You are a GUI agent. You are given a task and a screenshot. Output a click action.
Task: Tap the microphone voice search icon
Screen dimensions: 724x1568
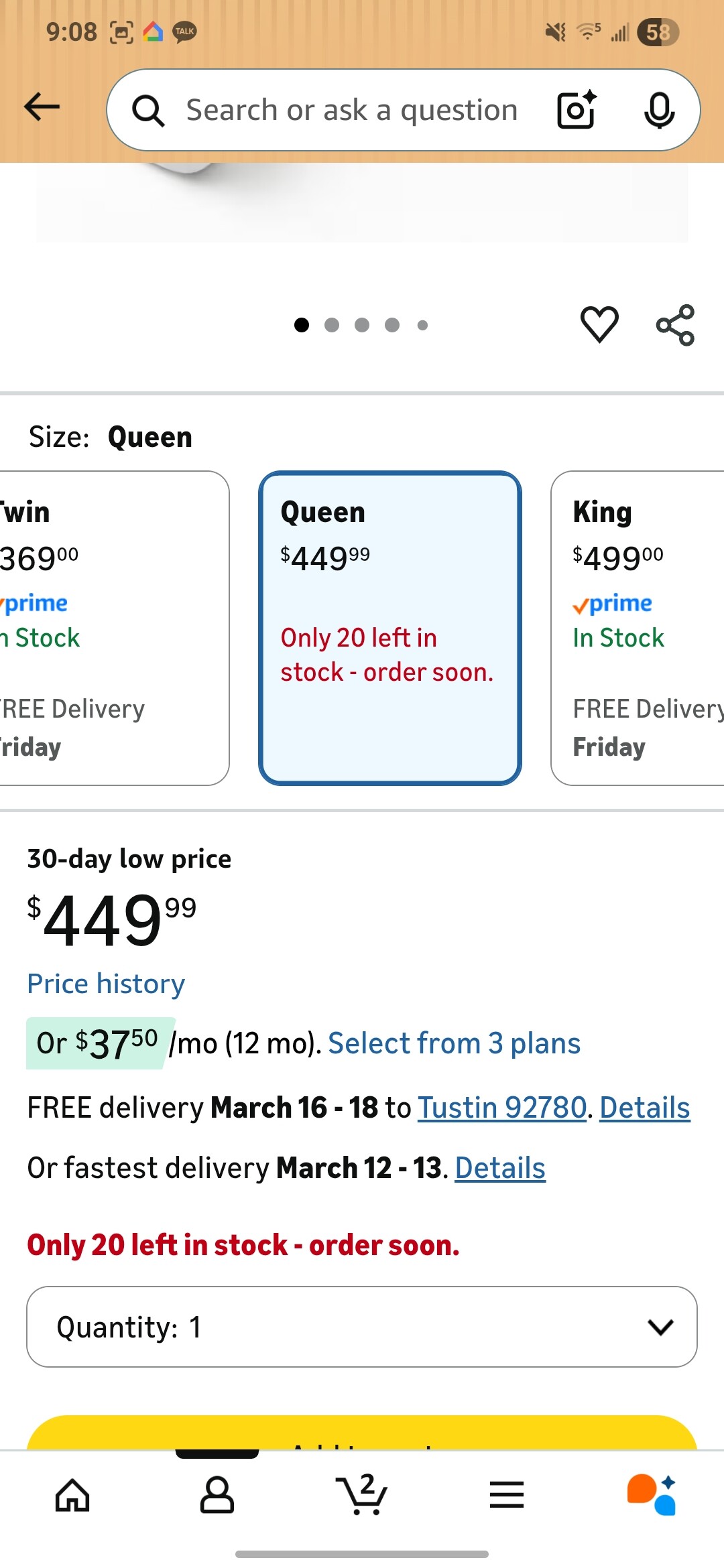tap(659, 110)
